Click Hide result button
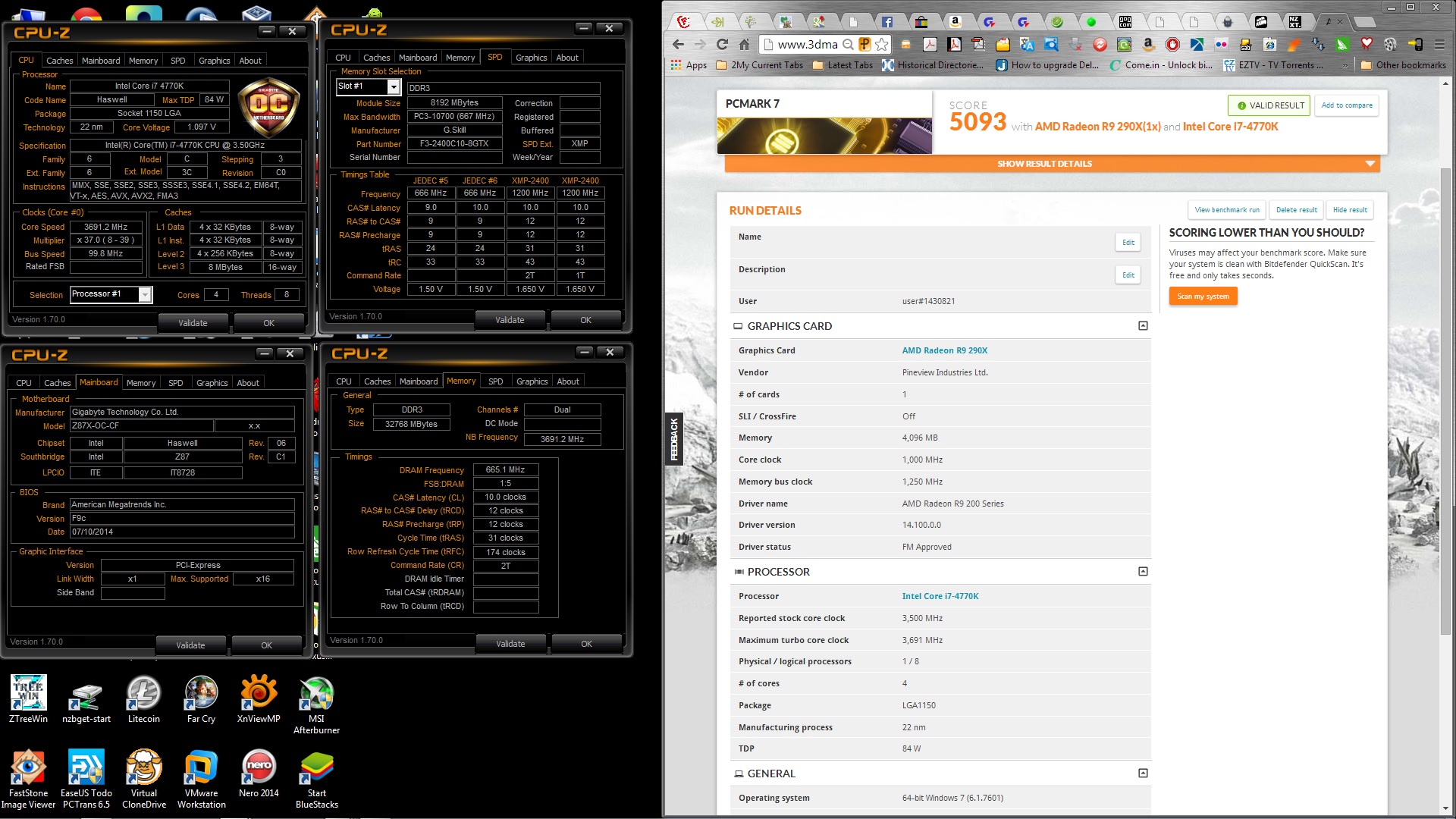Screen dimensions: 1456x819 click(x=1350, y=210)
